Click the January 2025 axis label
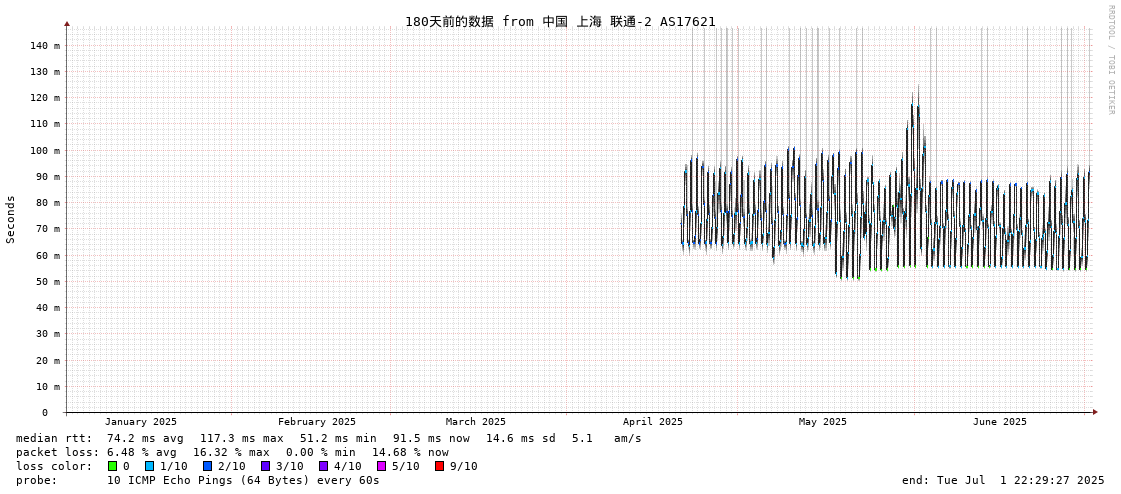Image resolution: width=1121 pixels, height=494 pixels. tap(141, 422)
